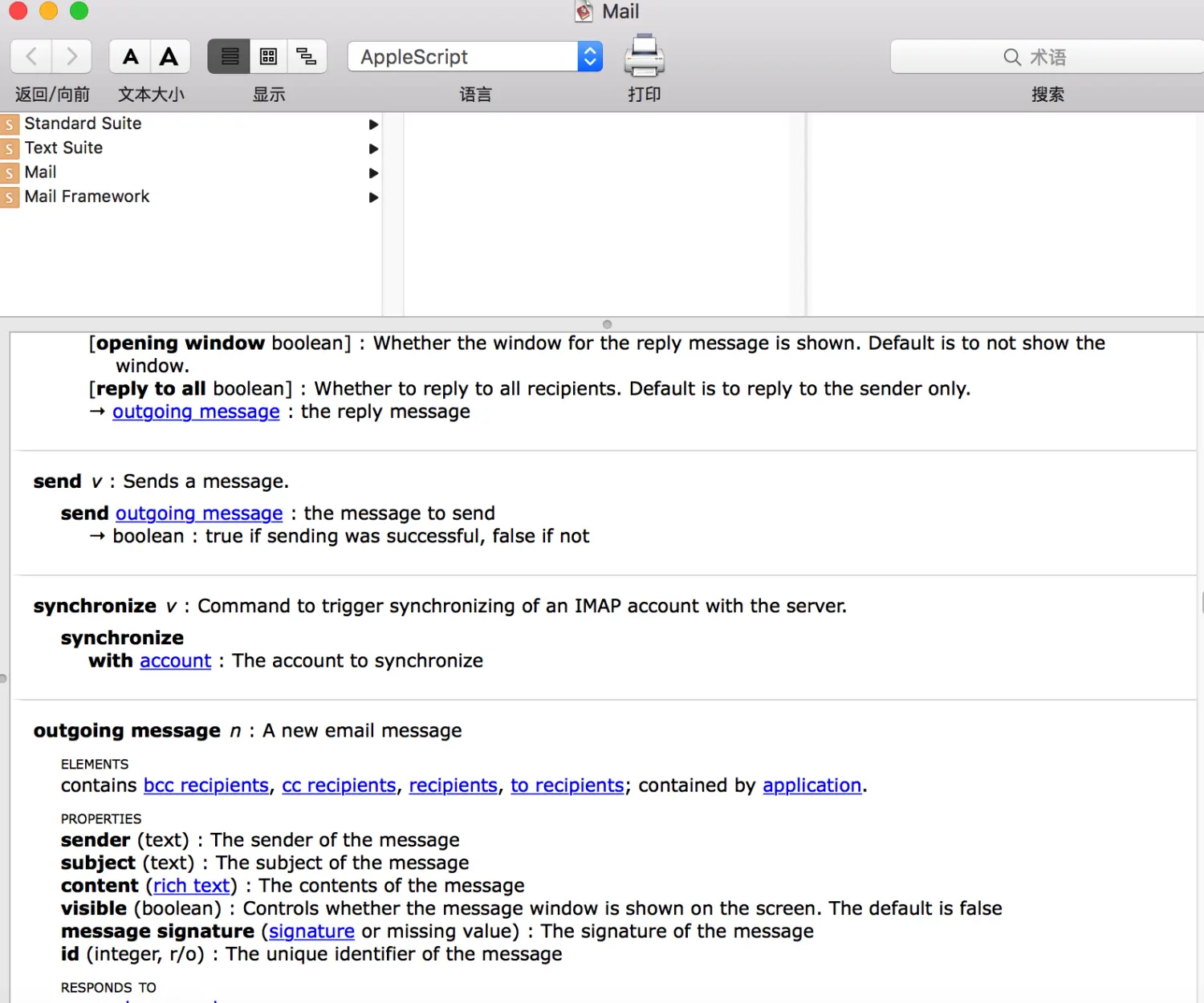
Task: Select Mail Framework suite row
Action: point(190,197)
